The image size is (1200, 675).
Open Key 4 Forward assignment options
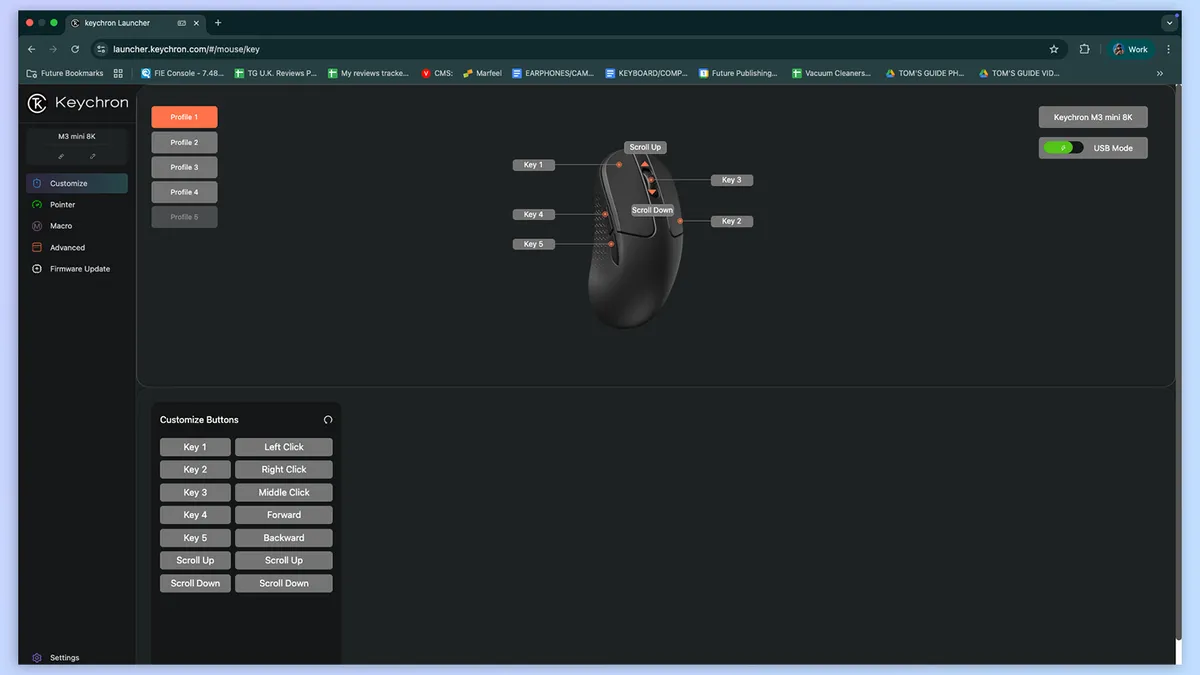tap(284, 515)
